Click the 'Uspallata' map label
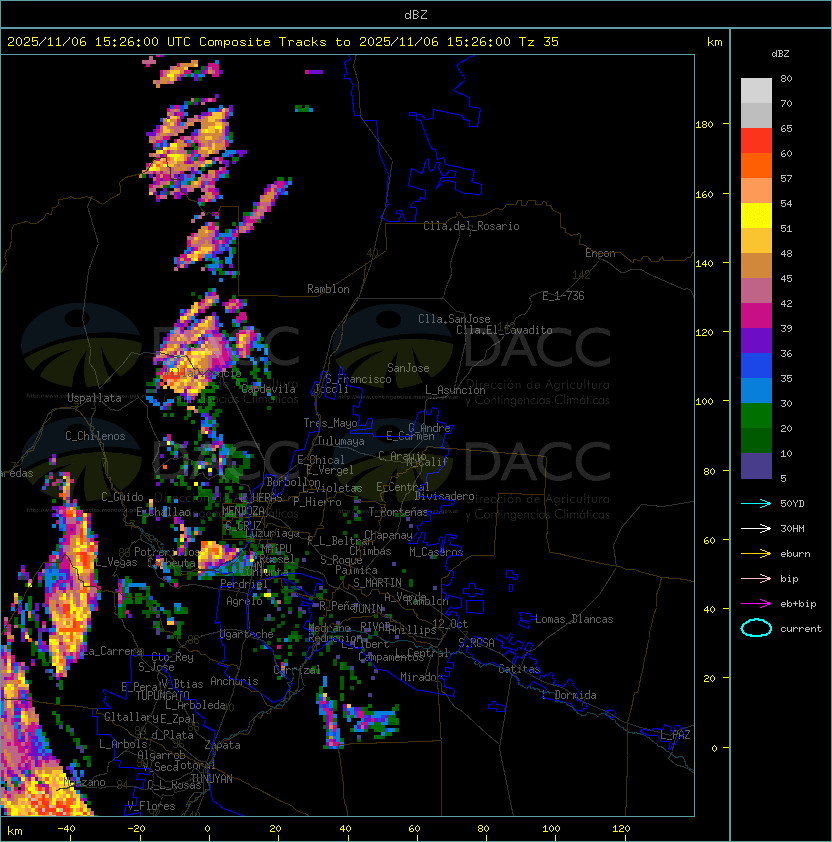832x842 pixels. (94, 398)
